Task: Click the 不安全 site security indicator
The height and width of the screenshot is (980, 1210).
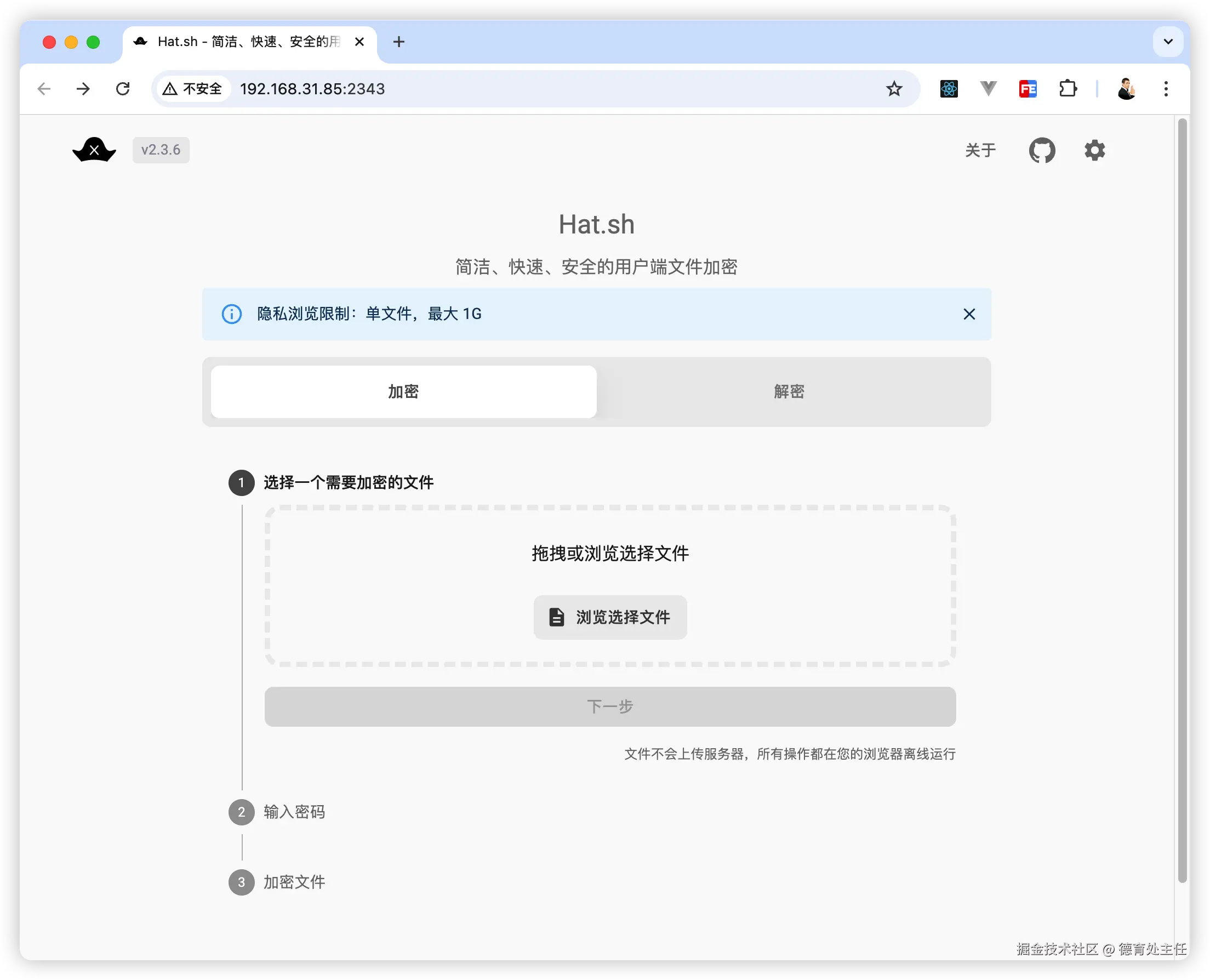Action: 193,89
